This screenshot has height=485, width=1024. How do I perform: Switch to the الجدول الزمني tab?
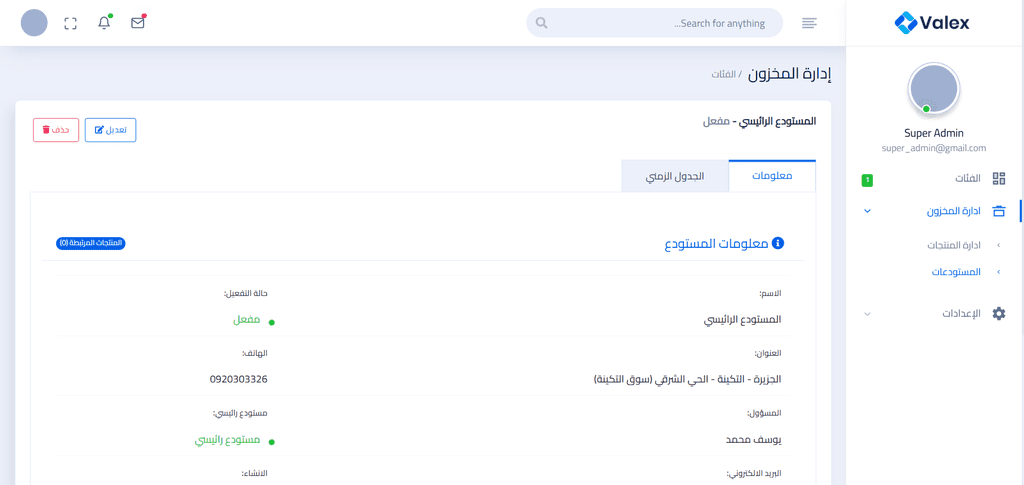click(x=675, y=176)
